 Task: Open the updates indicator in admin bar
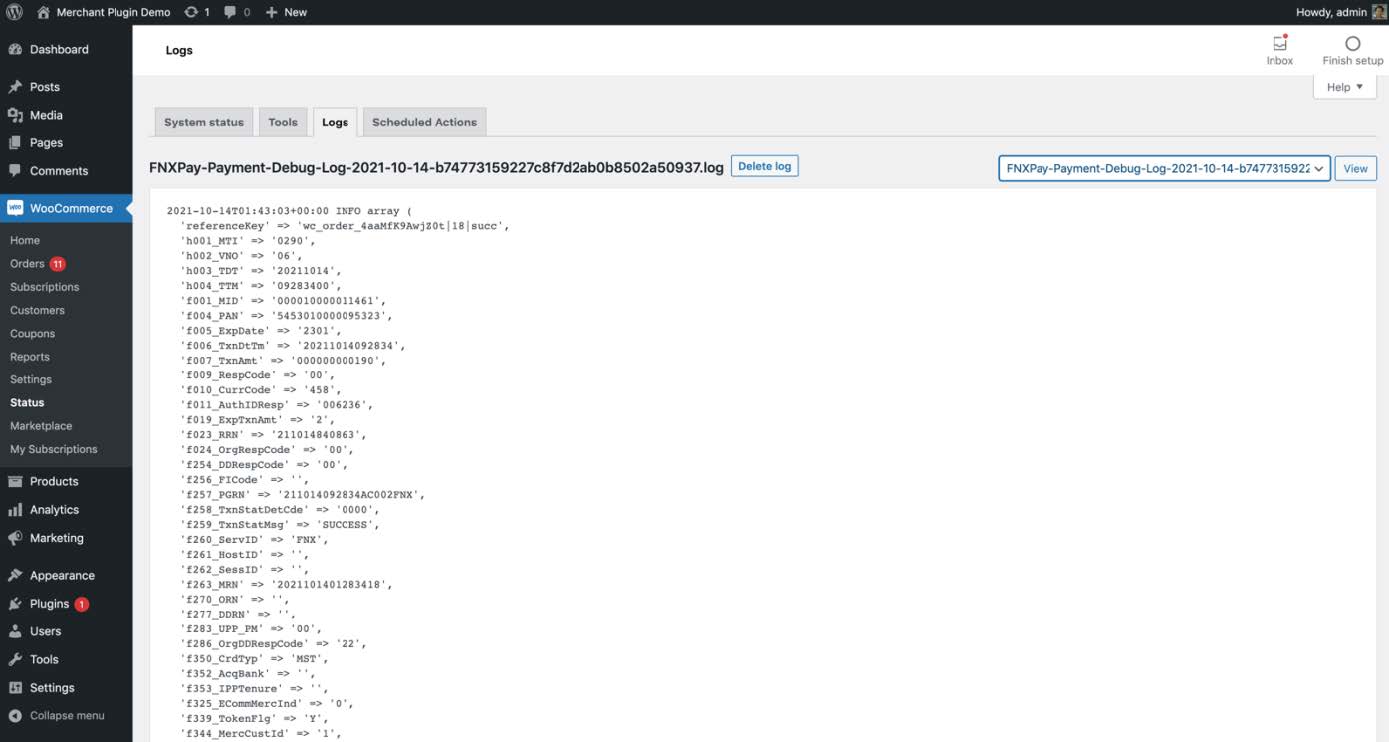point(197,12)
